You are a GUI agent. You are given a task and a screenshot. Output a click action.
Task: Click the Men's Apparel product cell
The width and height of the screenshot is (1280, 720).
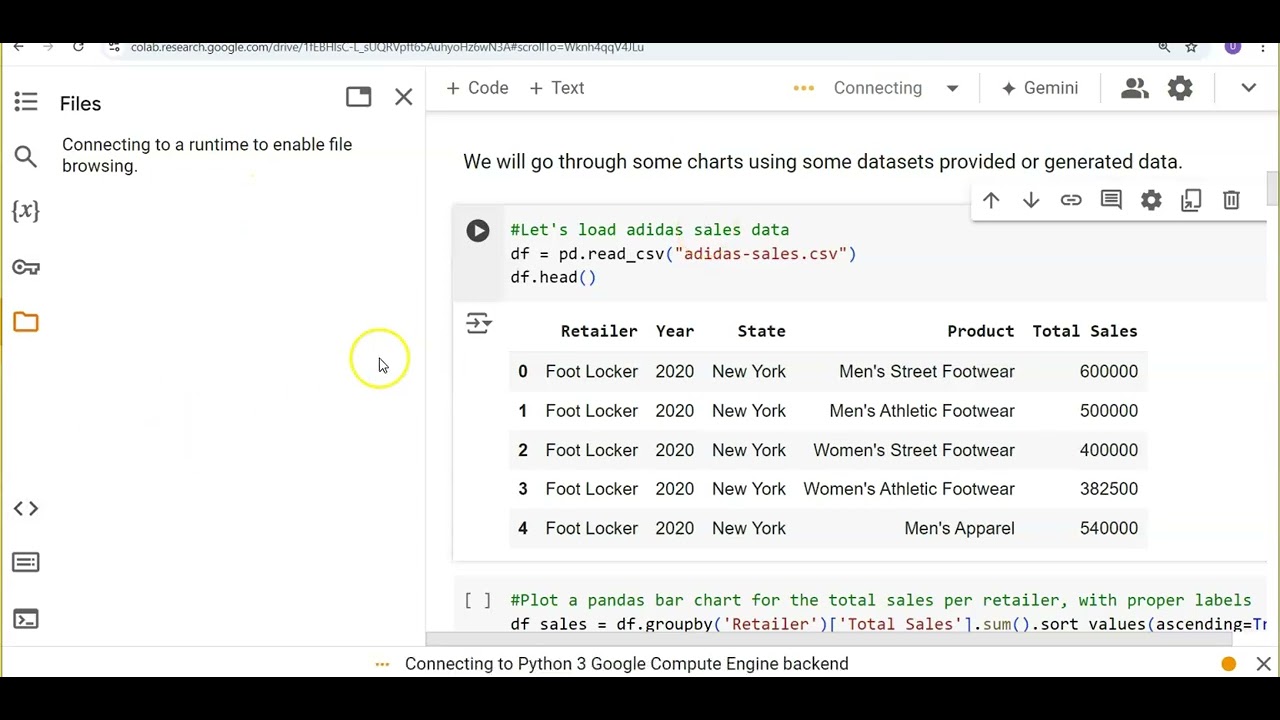[959, 528]
